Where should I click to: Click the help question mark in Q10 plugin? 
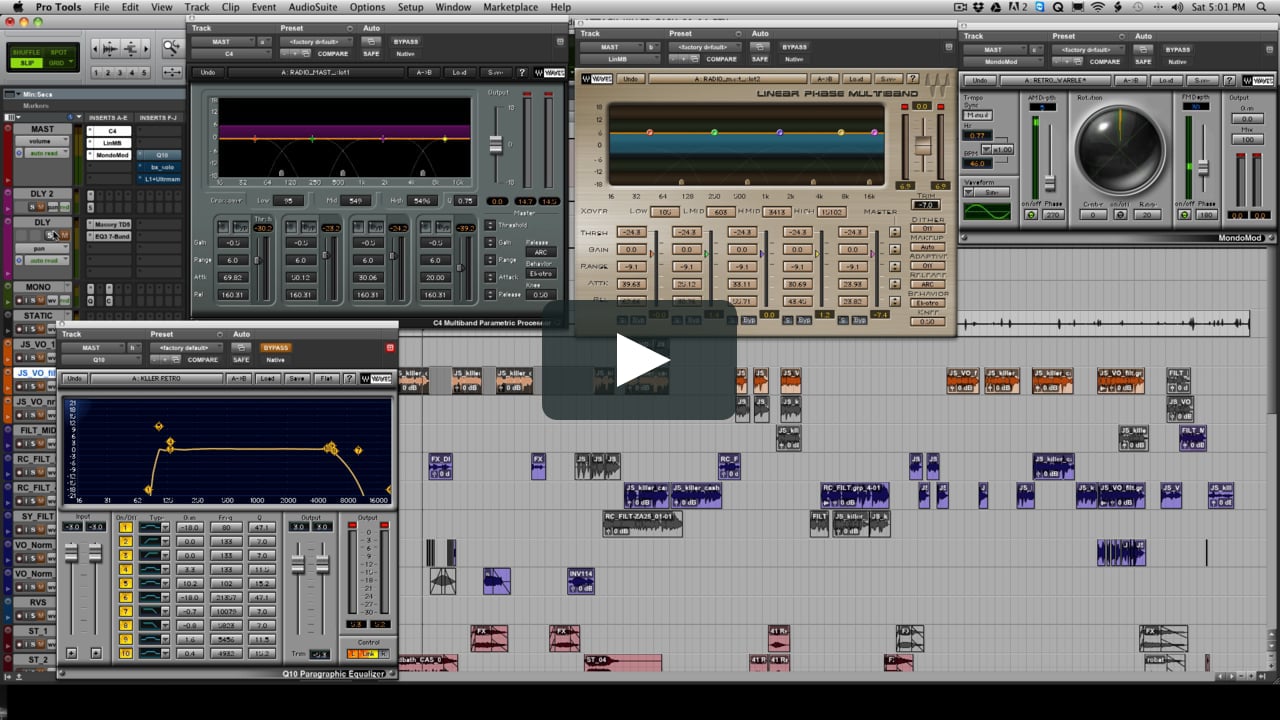[349, 379]
